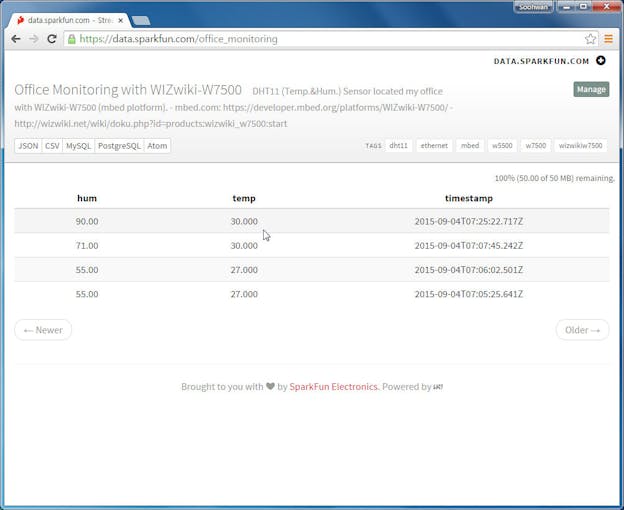The image size is (624, 510).
Task: Click the Soohwan user profile button
Action: tap(533, 7)
